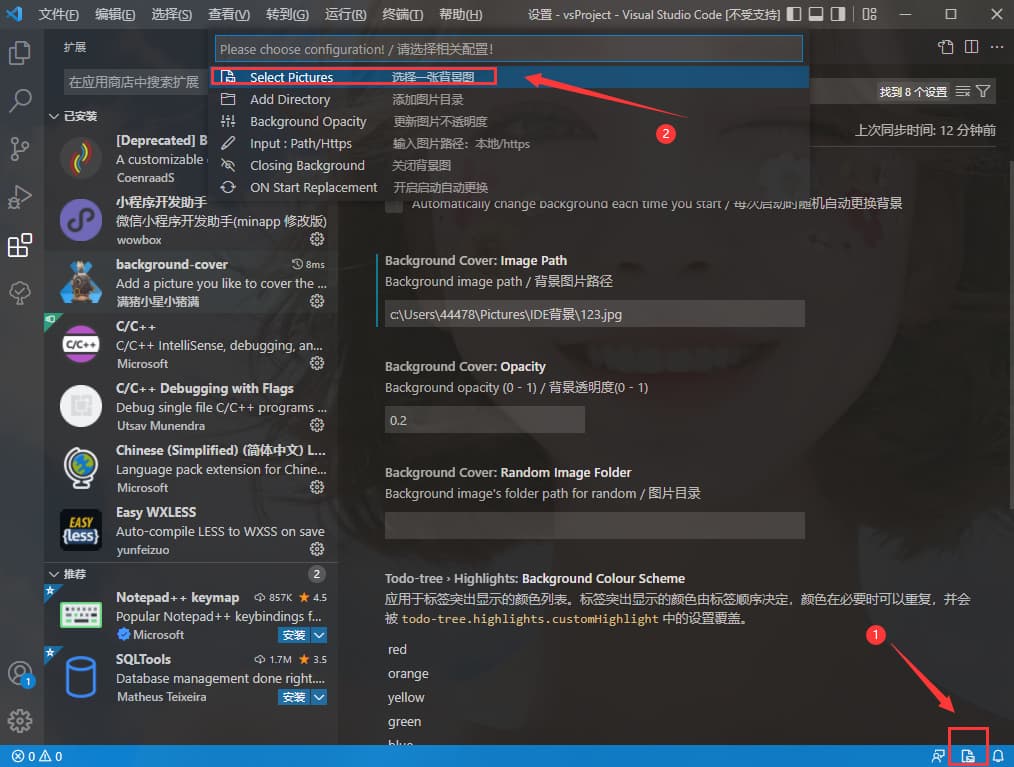This screenshot has width=1014, height=767.
Task: Click the background-cover icon in status bar
Action: tap(968, 756)
